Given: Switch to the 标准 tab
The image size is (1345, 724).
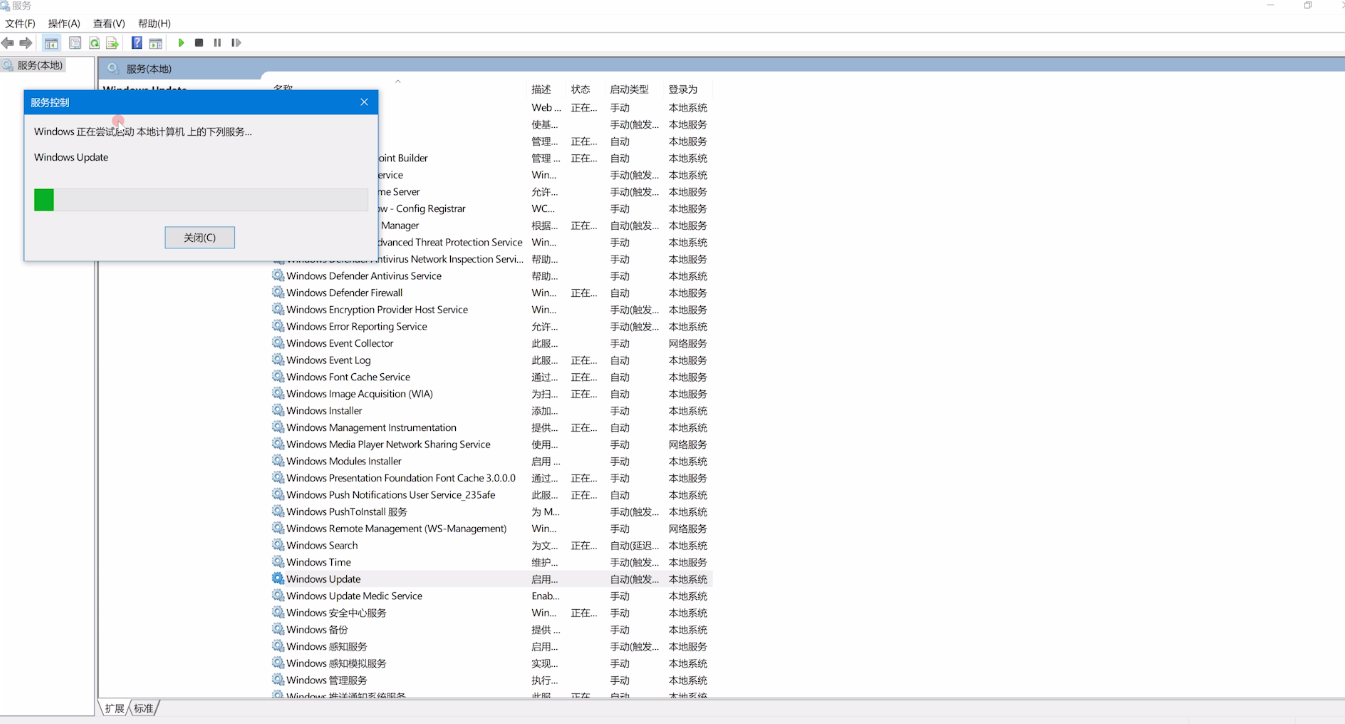Looking at the screenshot, I should (x=144, y=708).
